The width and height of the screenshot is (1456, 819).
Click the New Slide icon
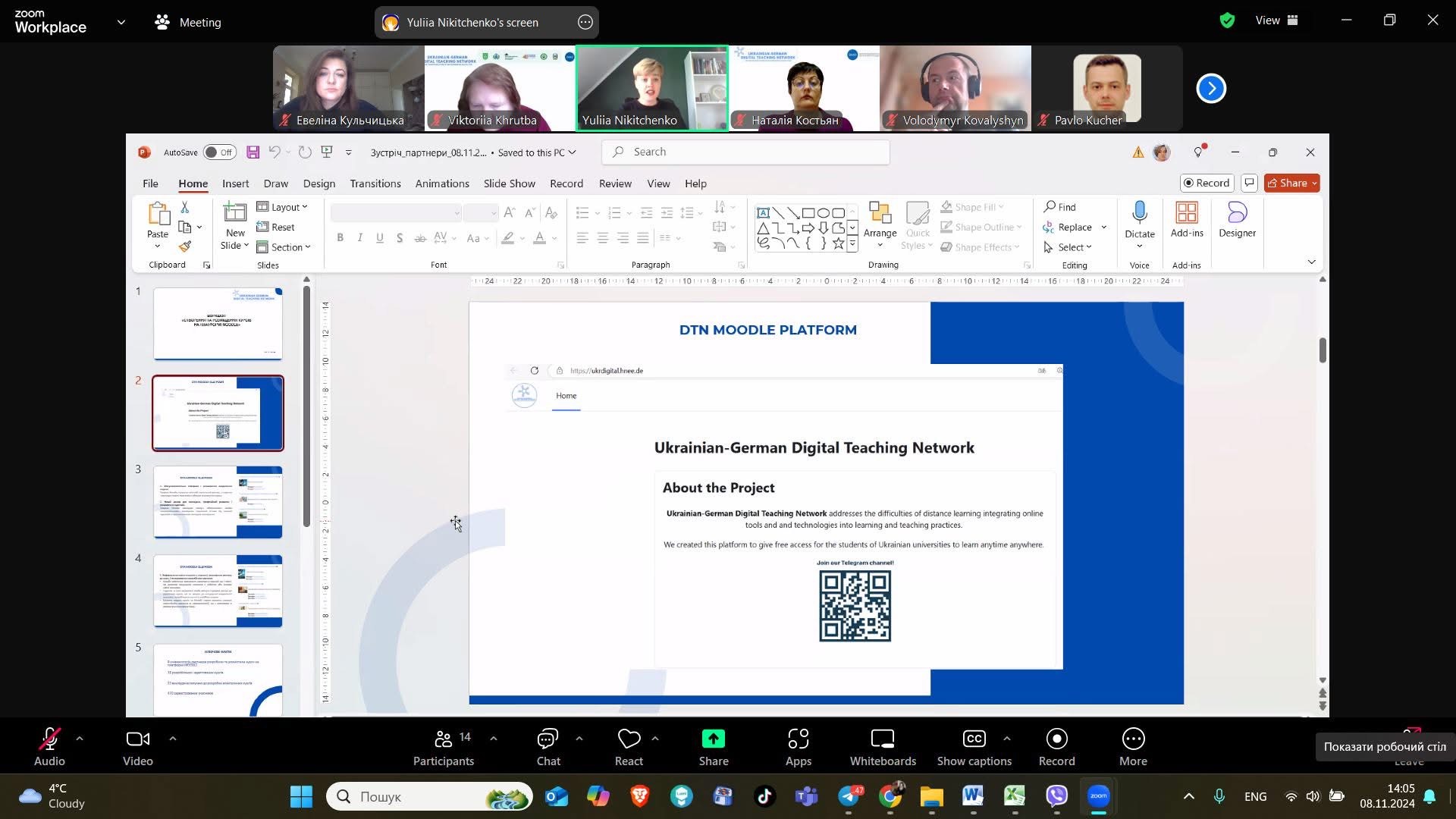(235, 214)
